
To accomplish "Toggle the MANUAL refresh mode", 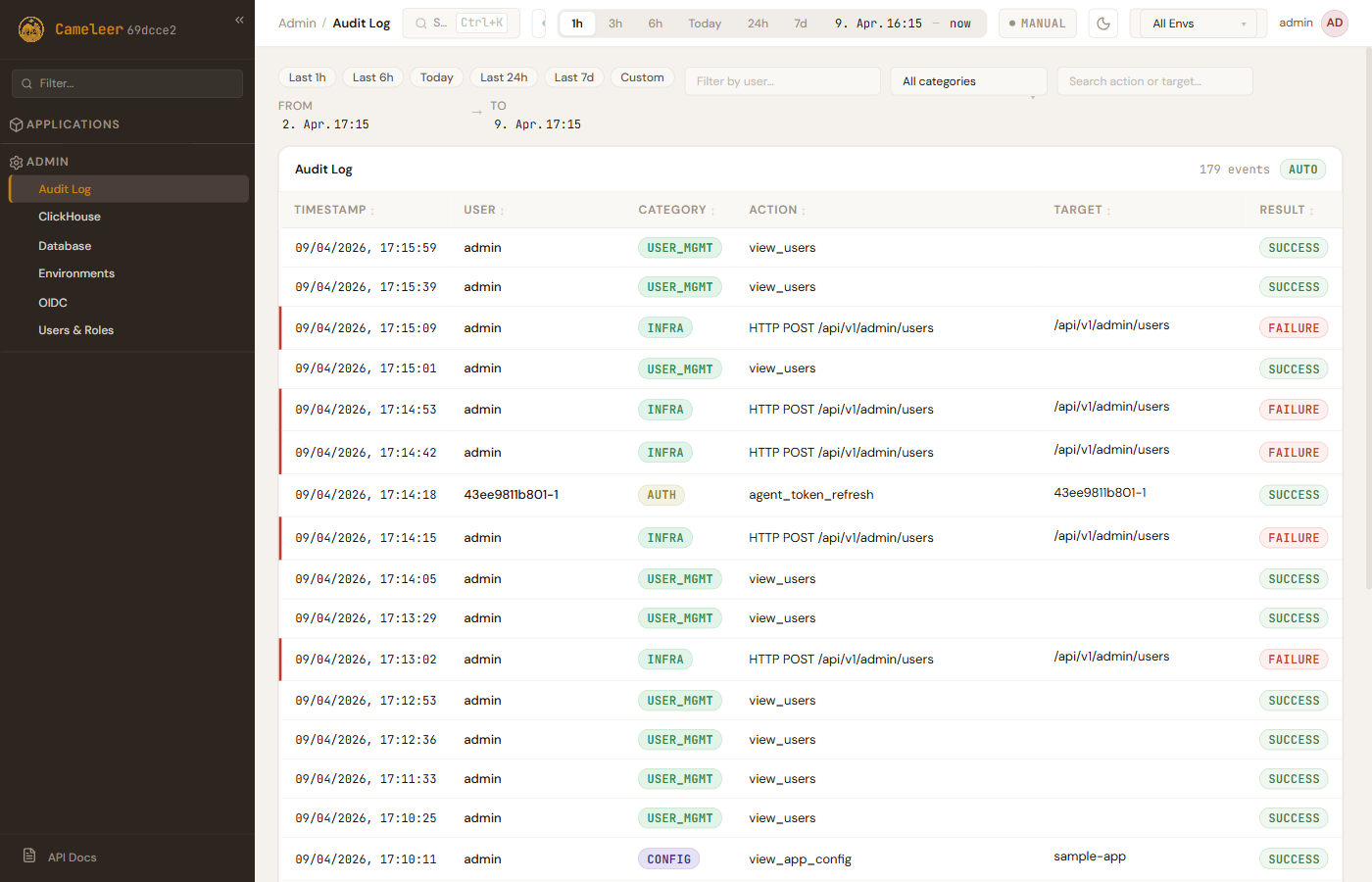I will [1037, 24].
